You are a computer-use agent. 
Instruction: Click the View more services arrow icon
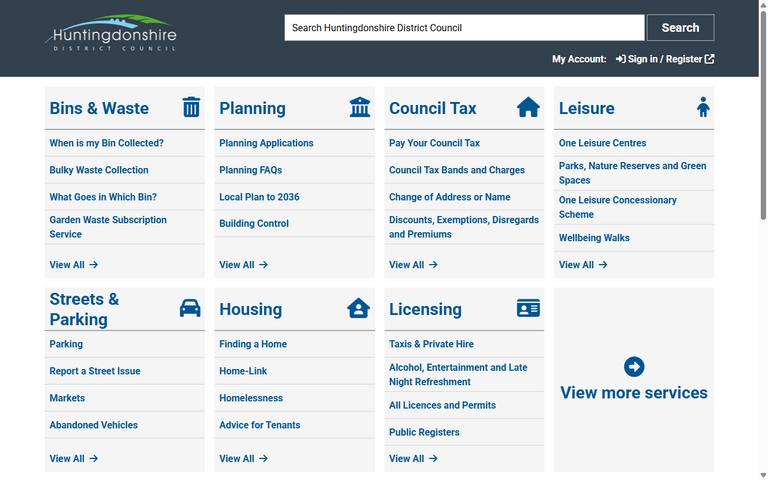(x=634, y=367)
